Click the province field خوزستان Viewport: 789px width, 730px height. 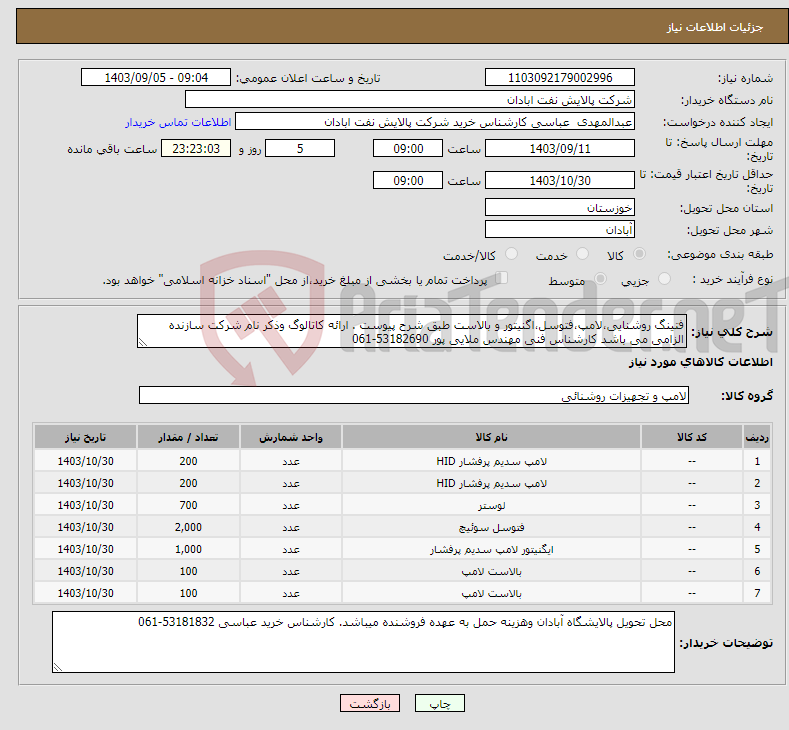point(560,207)
